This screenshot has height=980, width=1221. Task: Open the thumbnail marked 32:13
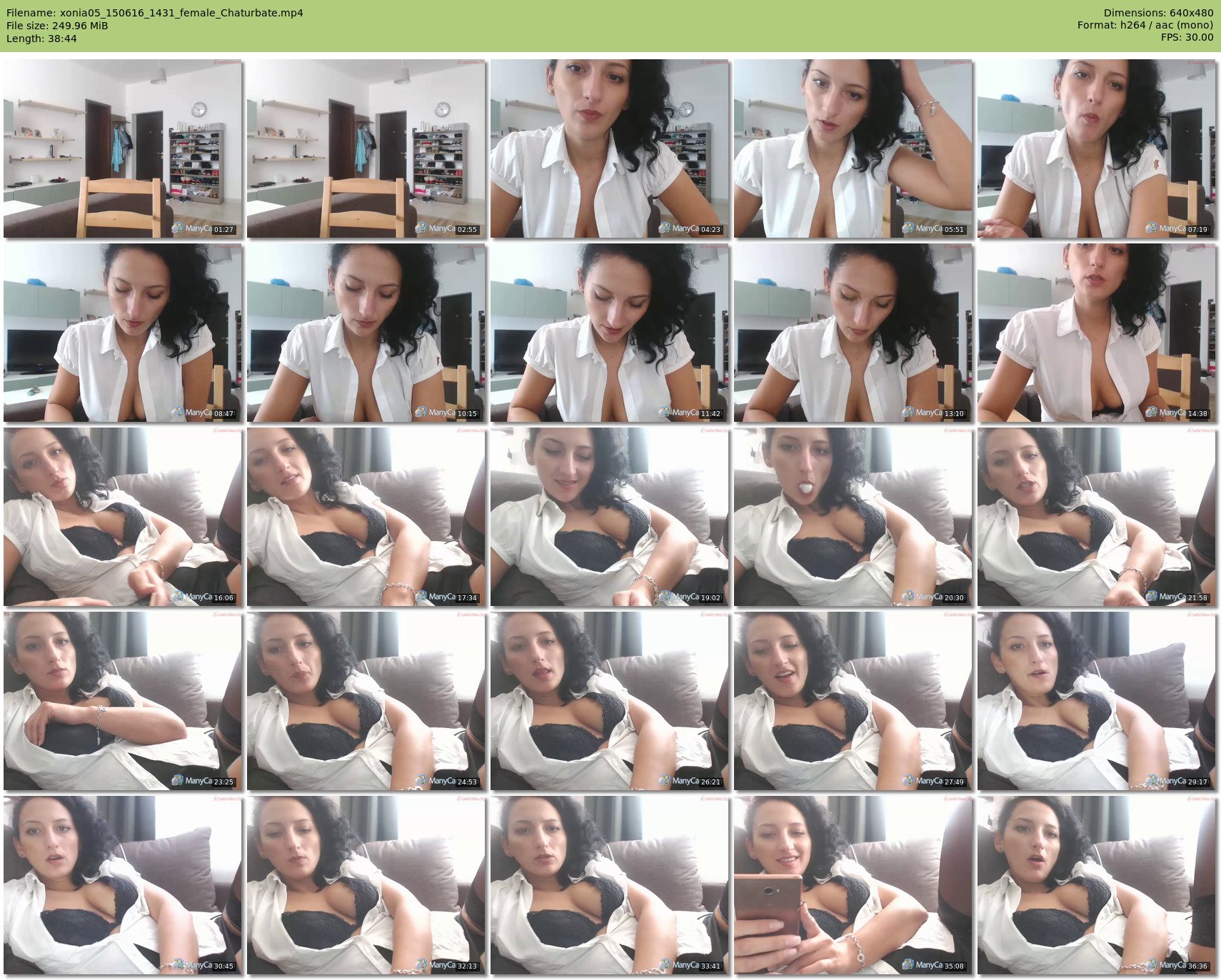[366, 885]
